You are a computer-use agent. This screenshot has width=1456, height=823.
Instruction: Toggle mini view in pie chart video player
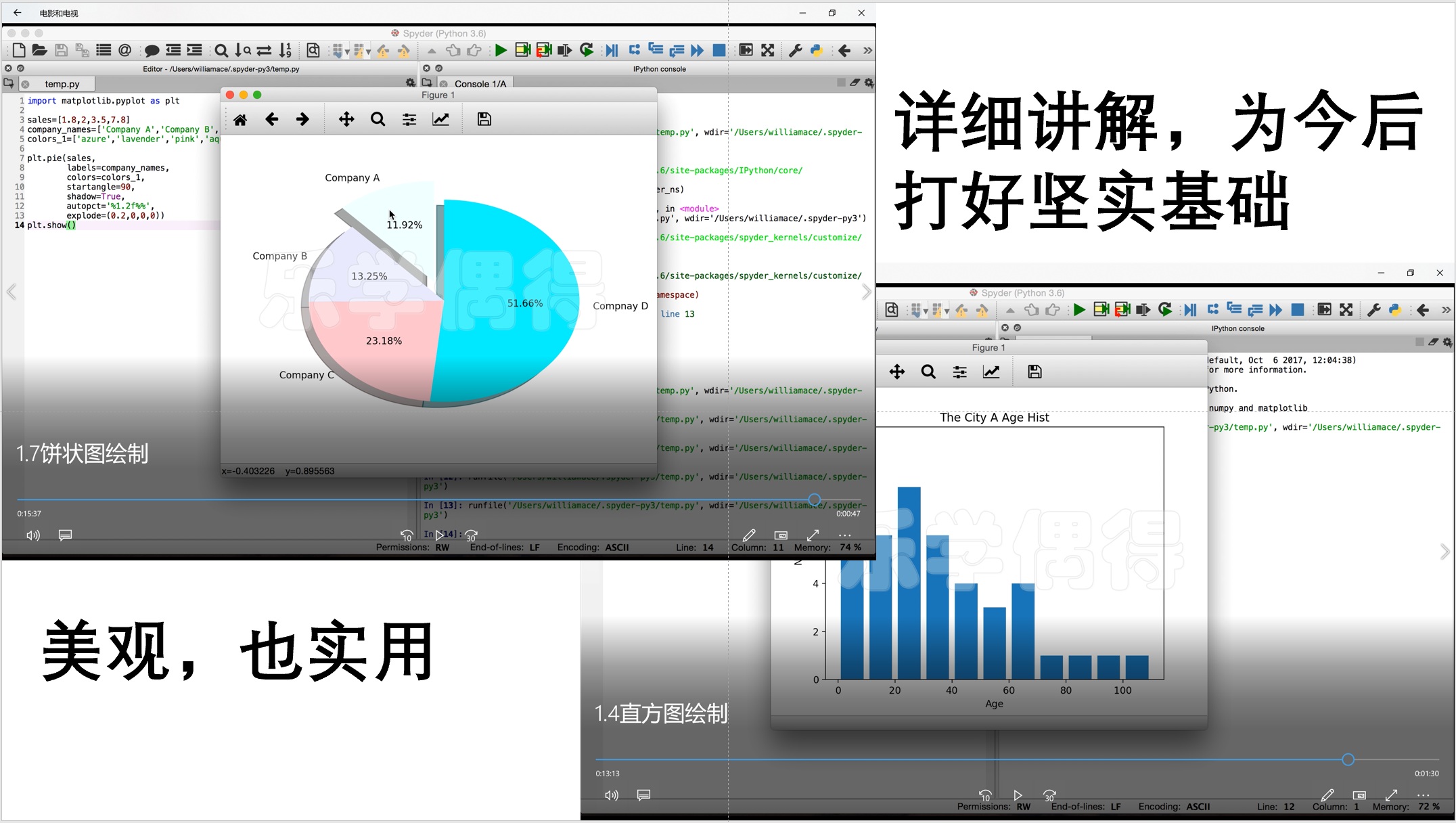781,535
